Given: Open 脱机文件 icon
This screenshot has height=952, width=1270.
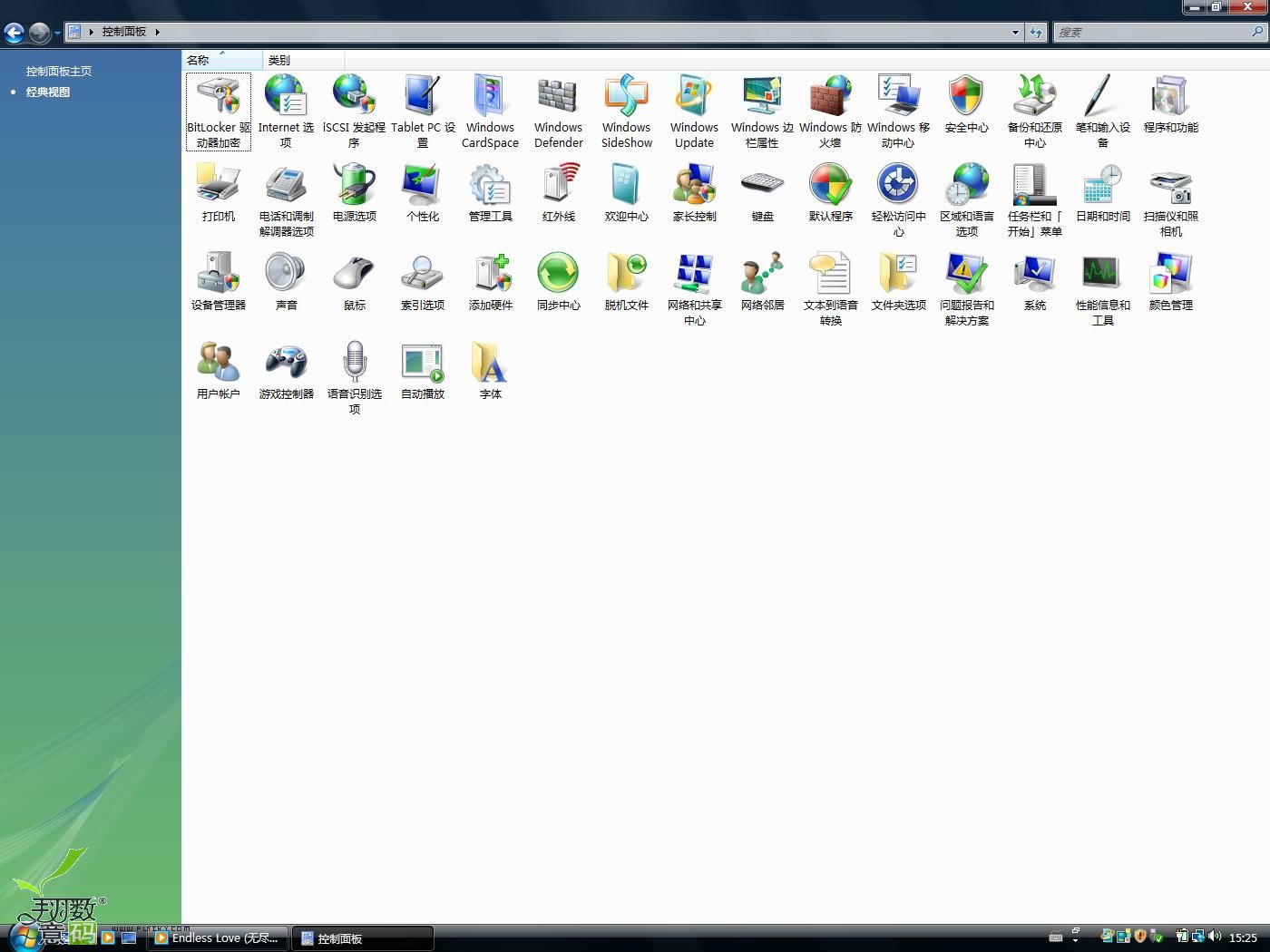Looking at the screenshot, I should (627, 274).
